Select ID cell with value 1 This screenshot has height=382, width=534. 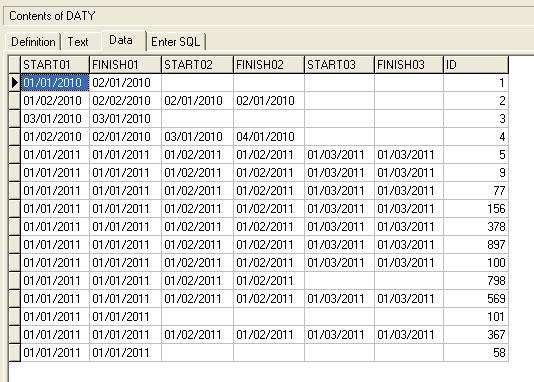[x=476, y=83]
